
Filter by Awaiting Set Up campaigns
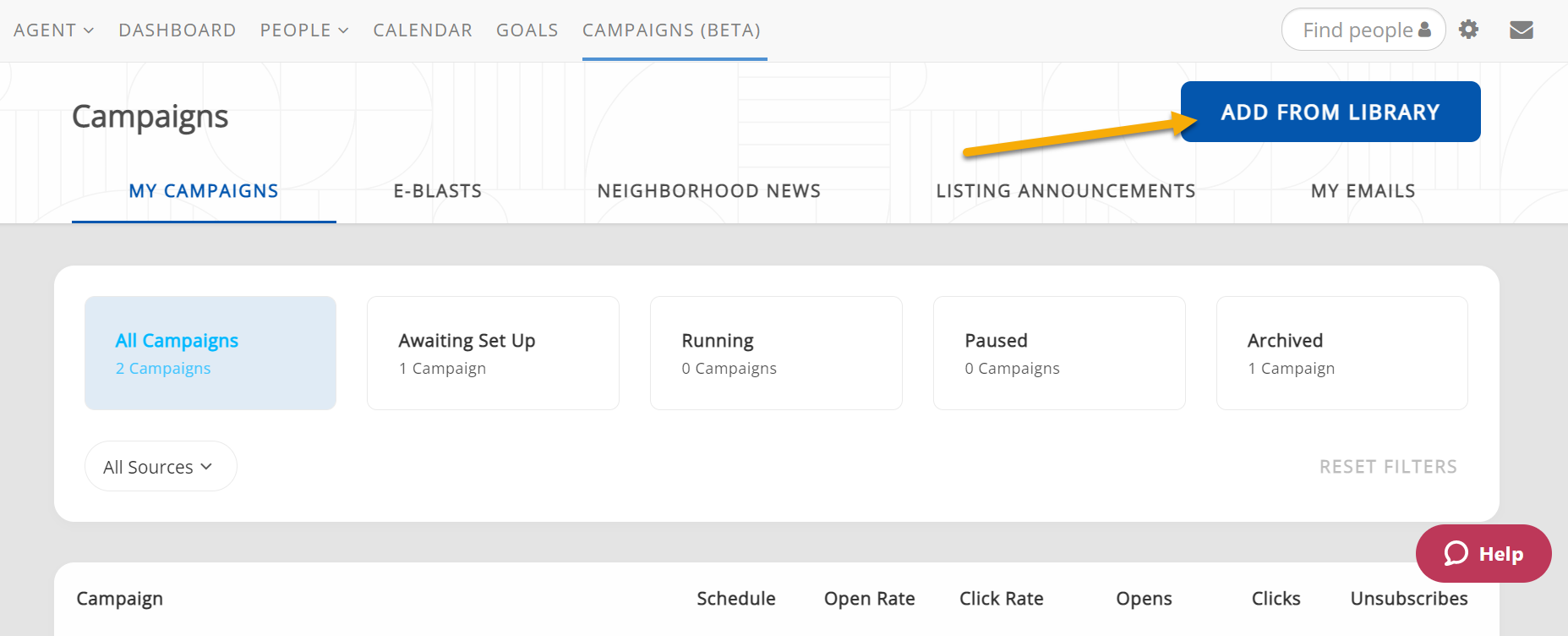pyautogui.click(x=493, y=353)
